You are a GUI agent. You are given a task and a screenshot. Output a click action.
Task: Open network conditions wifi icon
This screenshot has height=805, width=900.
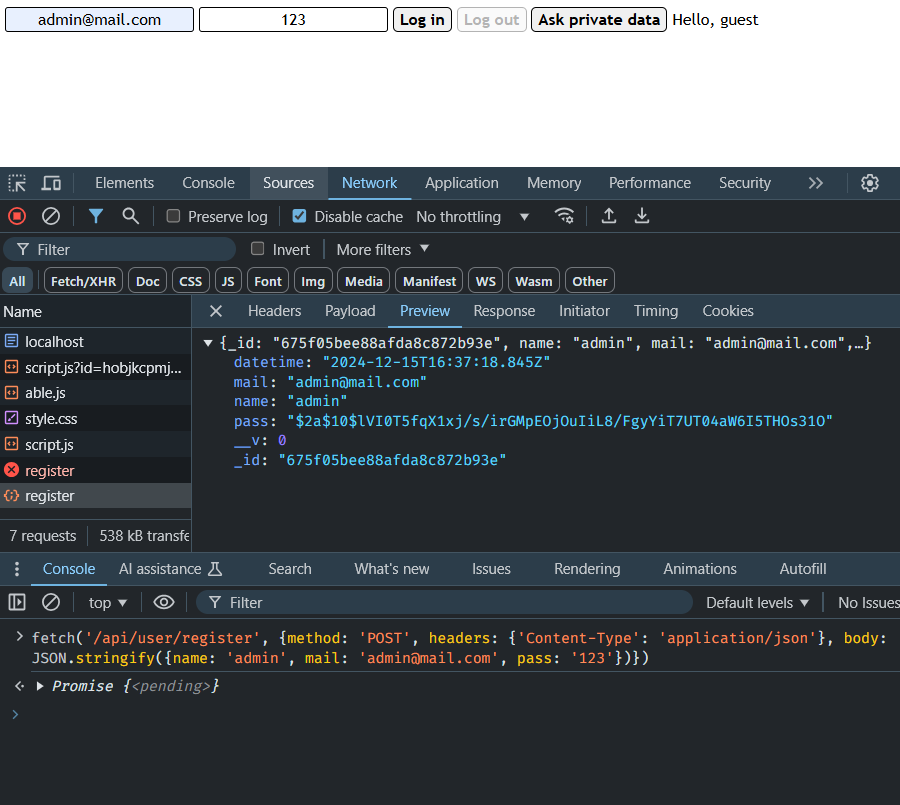[564, 216]
